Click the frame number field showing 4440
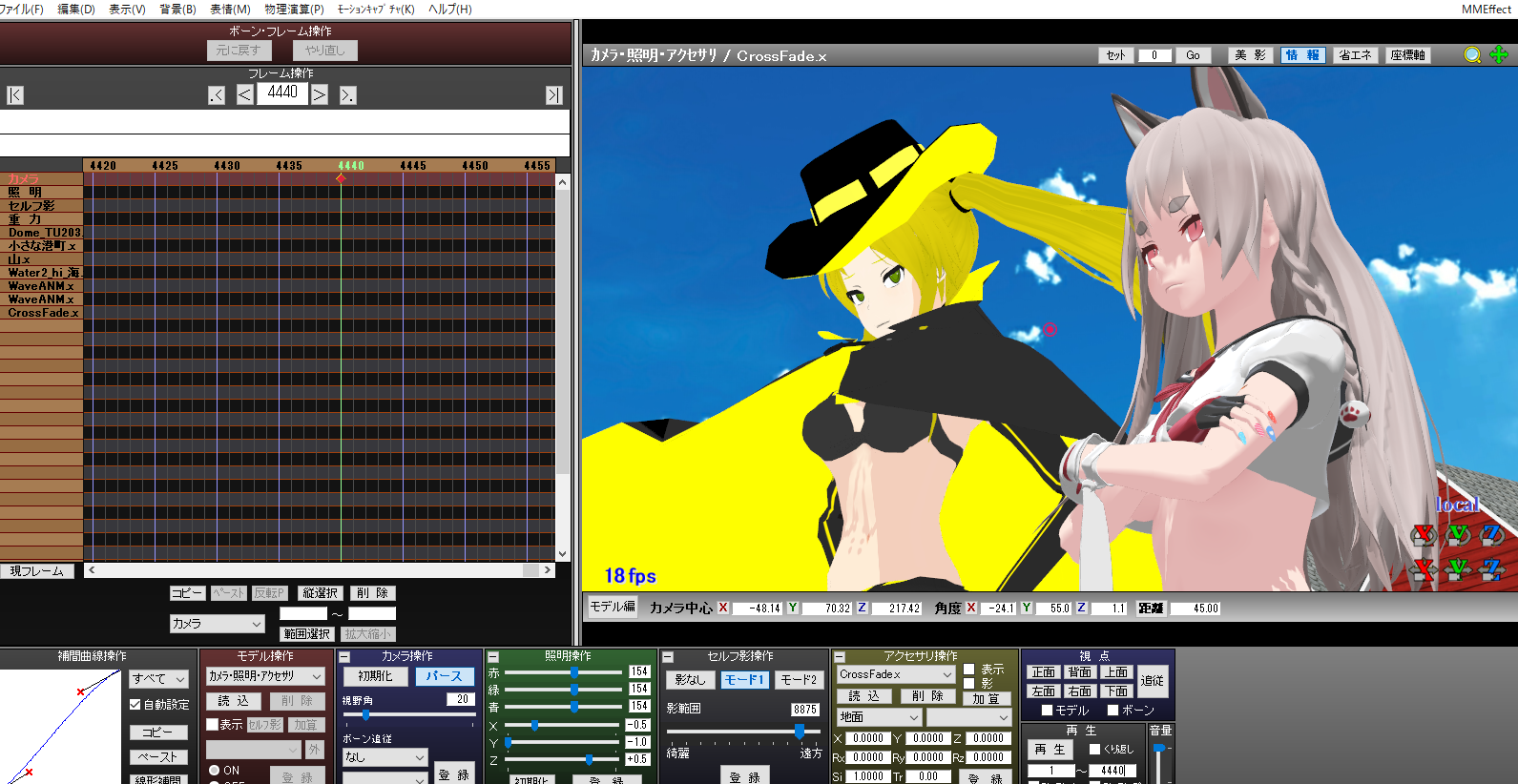 tap(282, 93)
